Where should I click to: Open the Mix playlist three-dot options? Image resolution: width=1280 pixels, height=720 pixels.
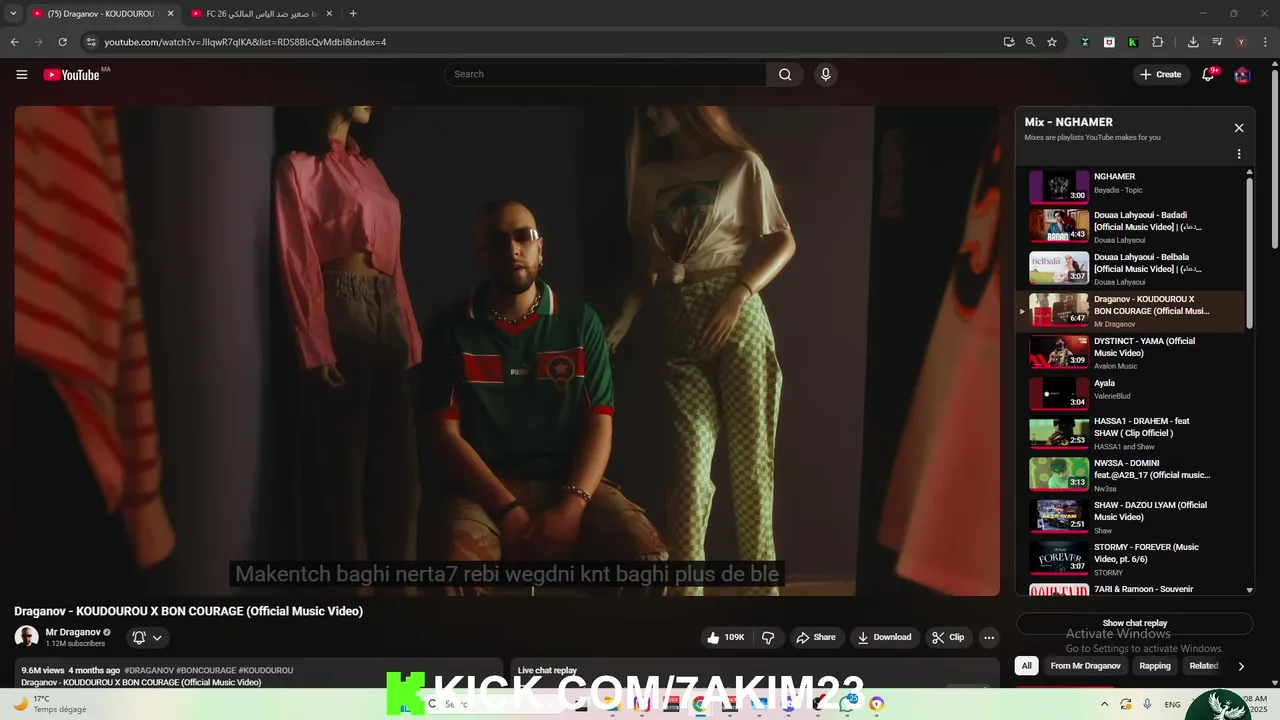pyautogui.click(x=1239, y=154)
